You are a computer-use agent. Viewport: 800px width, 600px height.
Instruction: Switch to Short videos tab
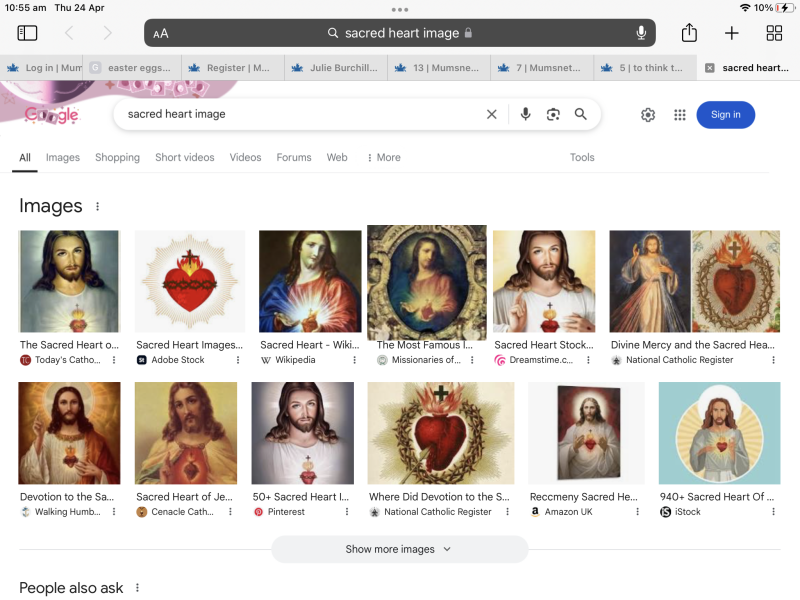point(185,158)
